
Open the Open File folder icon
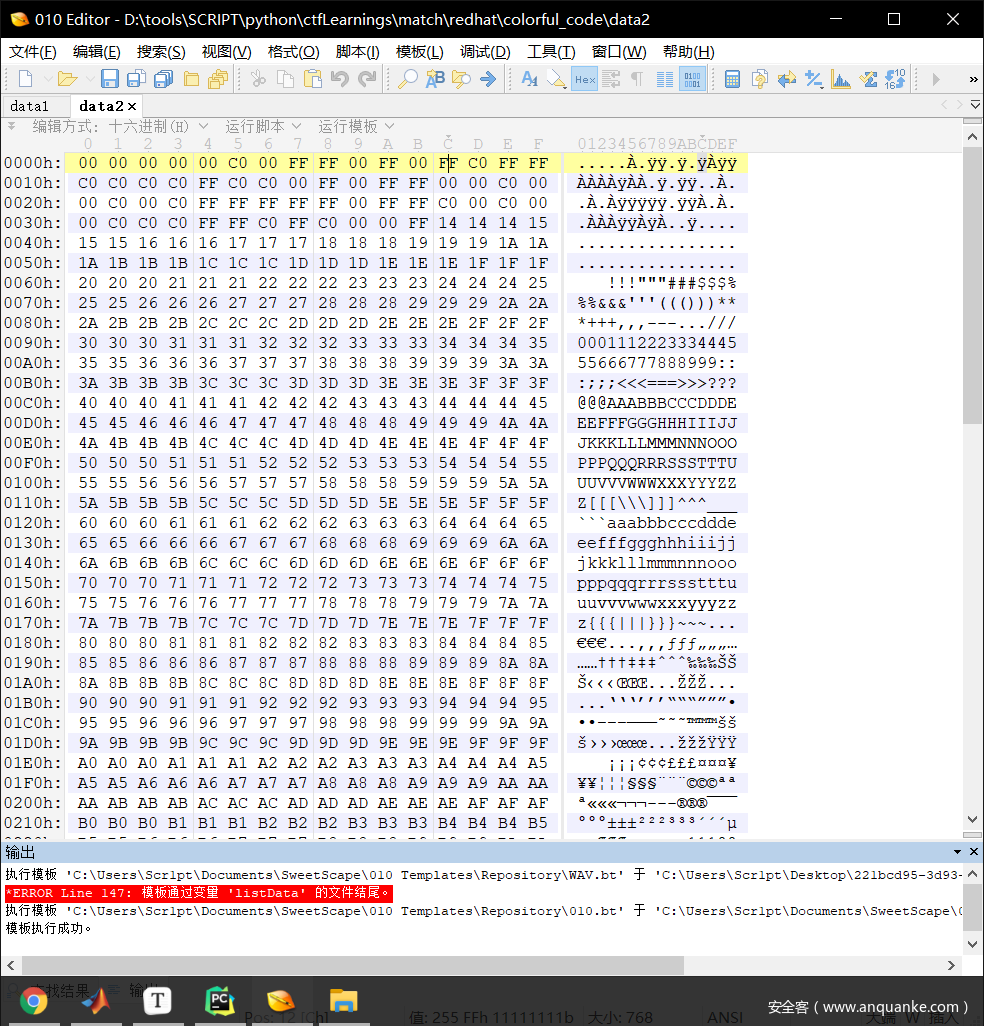pos(67,79)
